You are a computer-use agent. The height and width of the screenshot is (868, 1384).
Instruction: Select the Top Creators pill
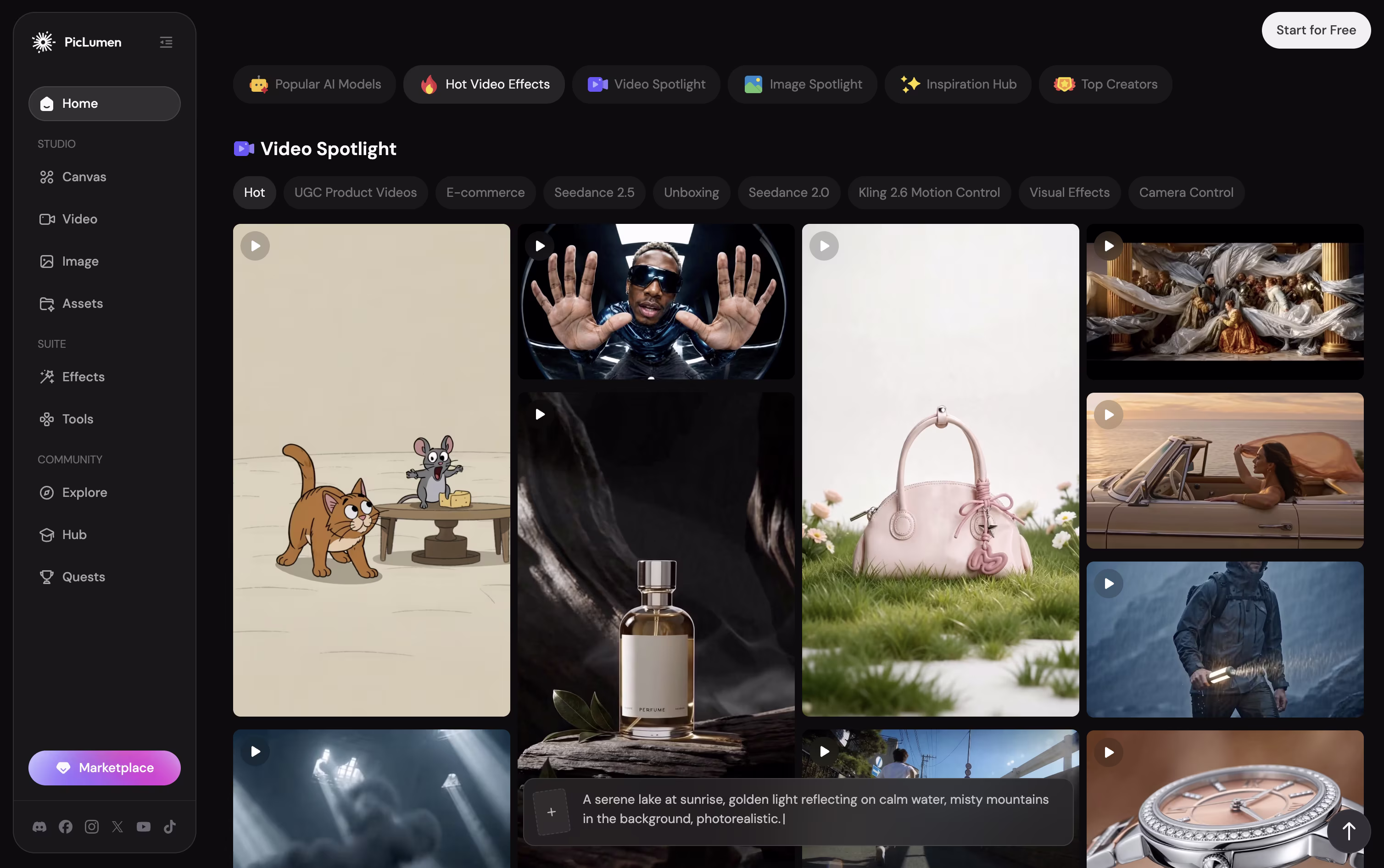(1105, 84)
